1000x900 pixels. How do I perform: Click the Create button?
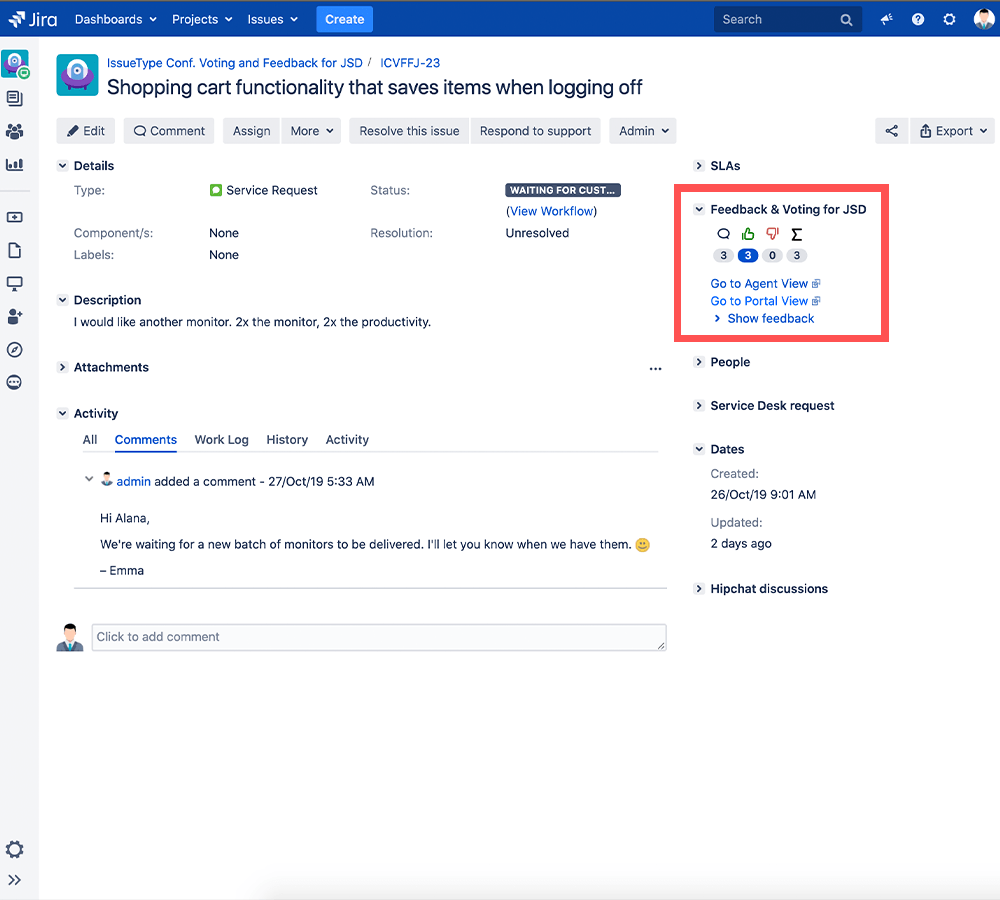pos(344,20)
